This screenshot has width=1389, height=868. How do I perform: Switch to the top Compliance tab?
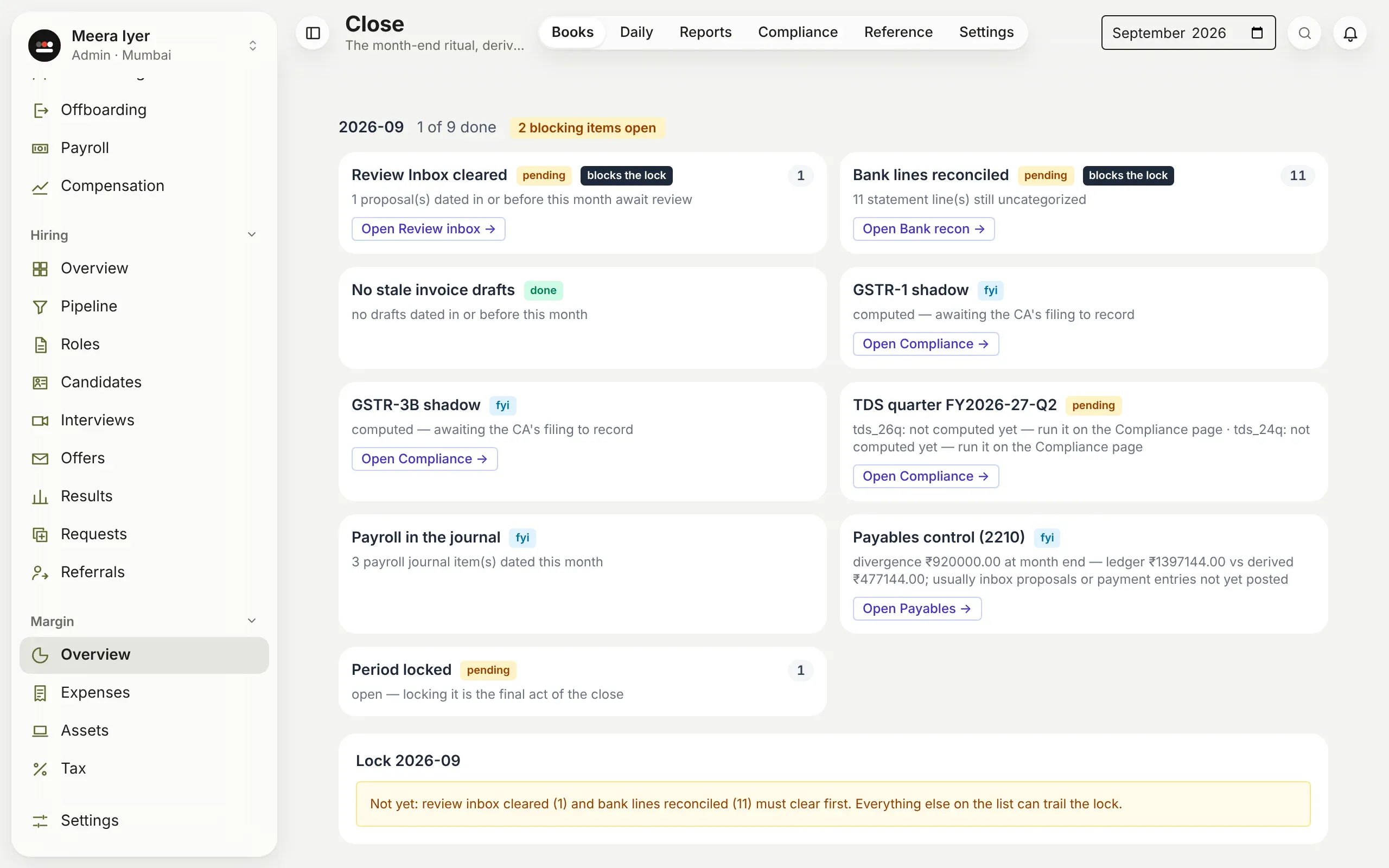click(x=797, y=32)
